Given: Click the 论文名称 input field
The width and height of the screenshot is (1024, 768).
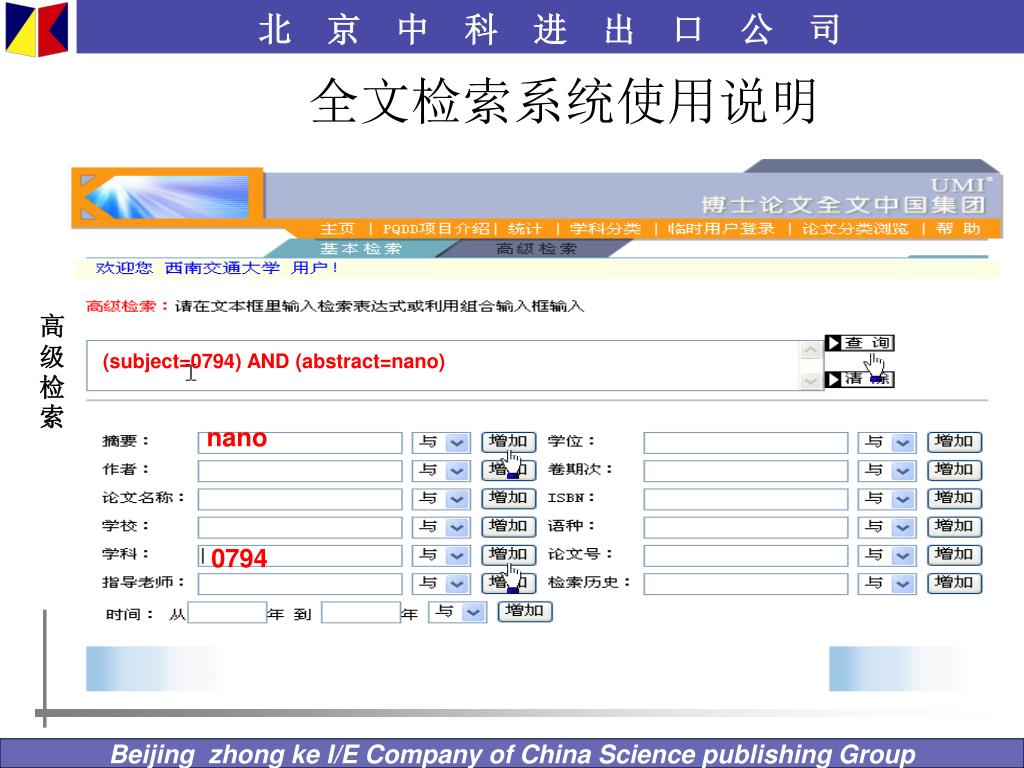Looking at the screenshot, I should 300,499.
